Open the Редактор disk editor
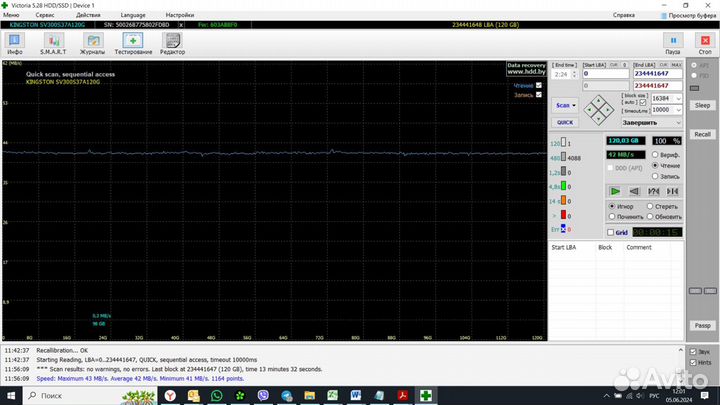 click(173, 44)
